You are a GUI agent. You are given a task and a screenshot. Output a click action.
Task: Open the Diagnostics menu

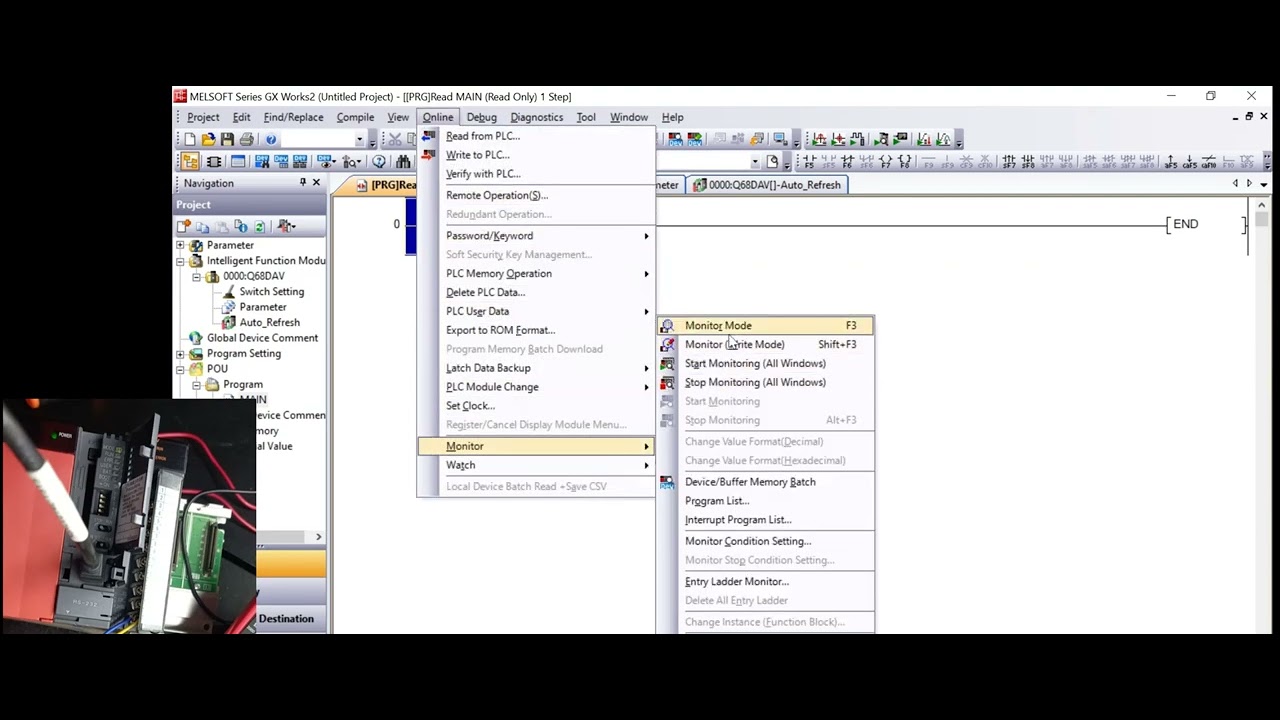pyautogui.click(x=537, y=117)
